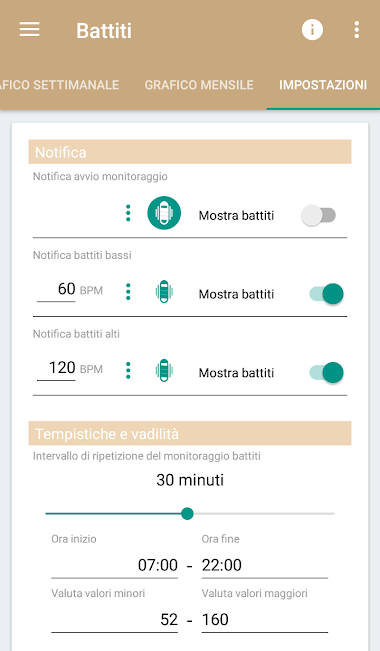Enable Mostra battiti for avvio monitoraggio

tap(319, 215)
